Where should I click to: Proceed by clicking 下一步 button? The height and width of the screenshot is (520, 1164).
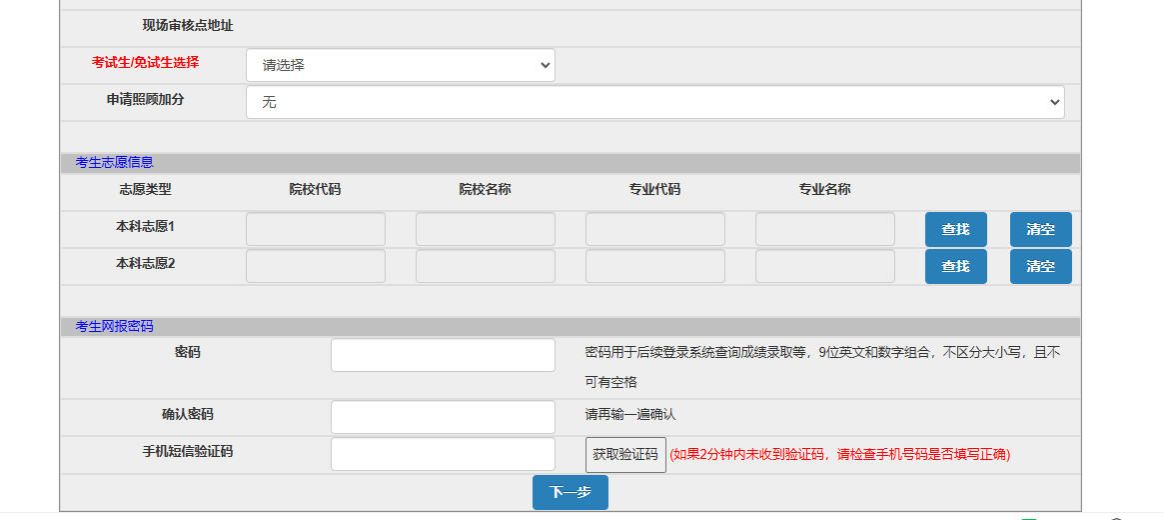point(570,492)
